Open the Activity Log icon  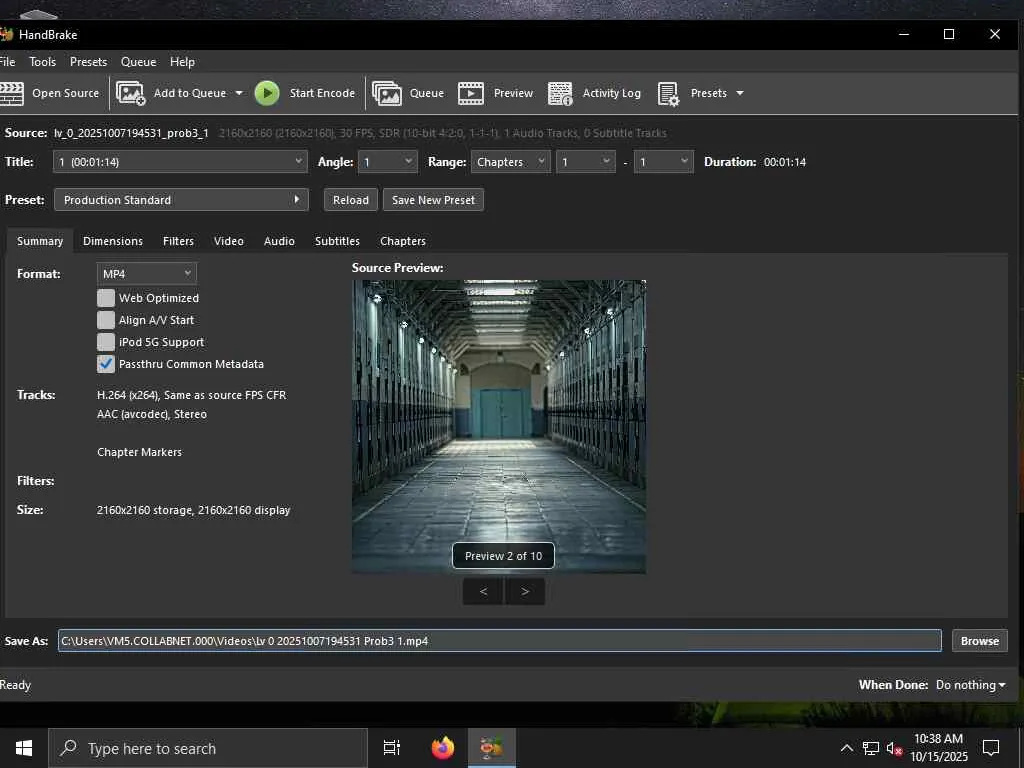[x=560, y=93]
